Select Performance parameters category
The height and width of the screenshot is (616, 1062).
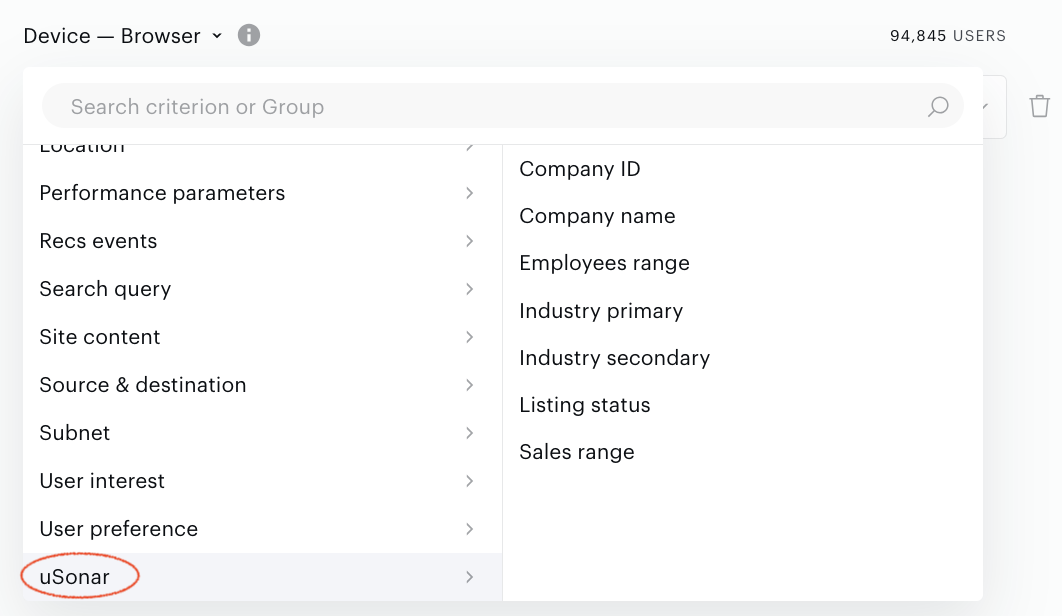tap(263, 193)
